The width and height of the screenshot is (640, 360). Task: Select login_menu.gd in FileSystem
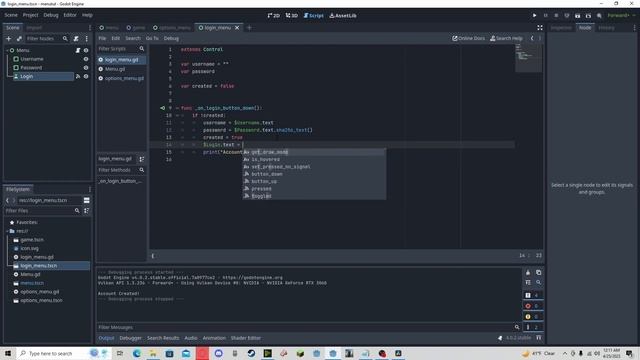(37, 257)
